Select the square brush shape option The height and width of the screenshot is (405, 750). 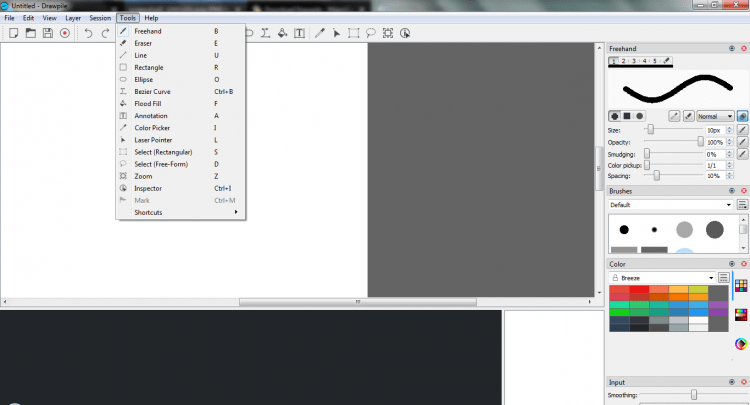click(x=627, y=116)
